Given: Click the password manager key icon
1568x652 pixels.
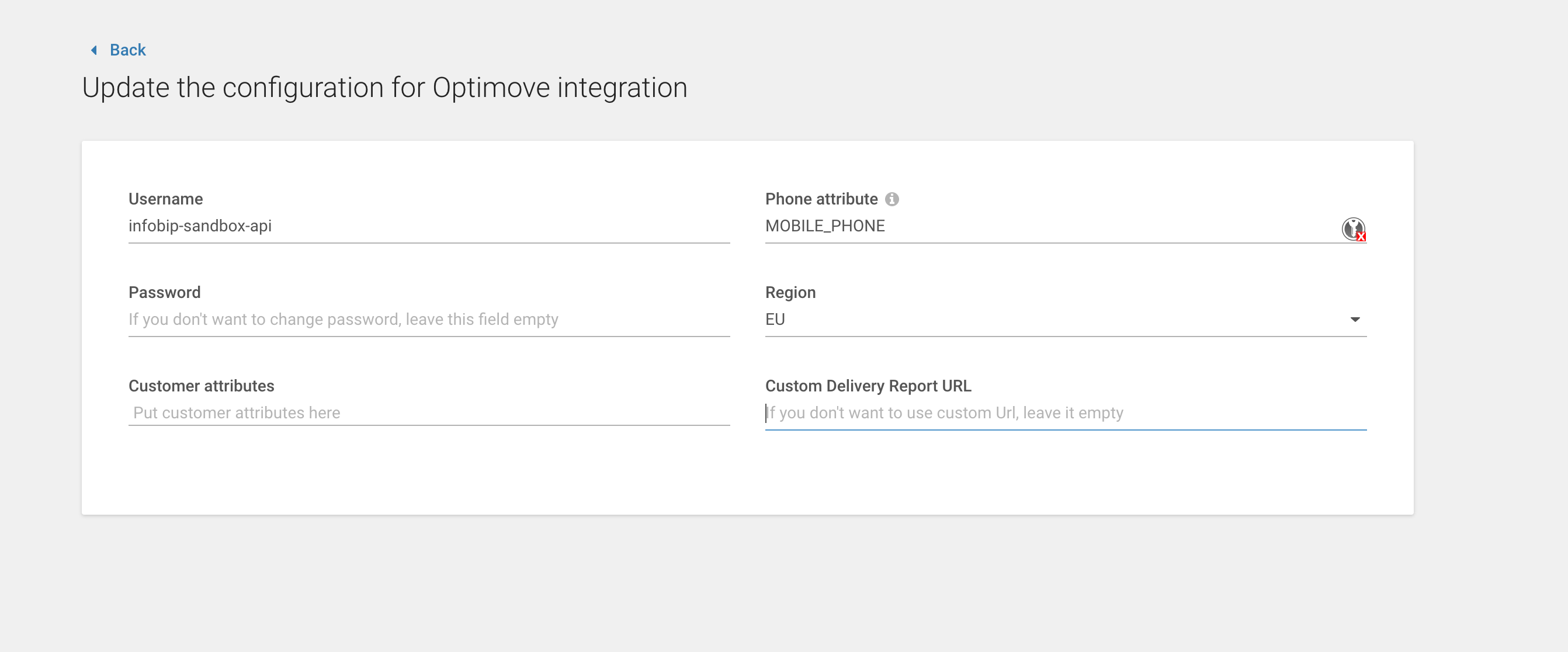Looking at the screenshot, I should (x=1353, y=229).
